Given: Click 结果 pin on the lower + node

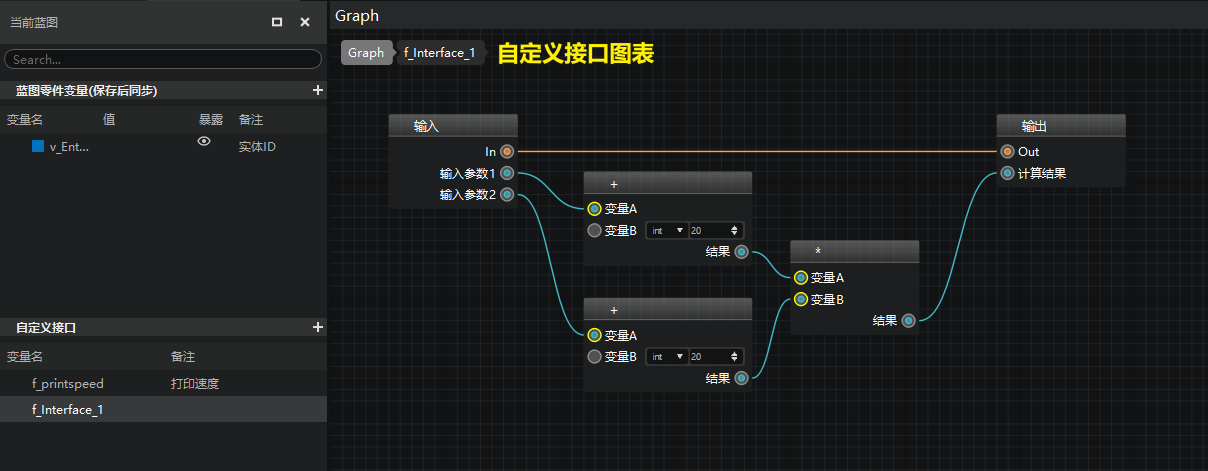Looking at the screenshot, I should pyautogui.click(x=741, y=378).
